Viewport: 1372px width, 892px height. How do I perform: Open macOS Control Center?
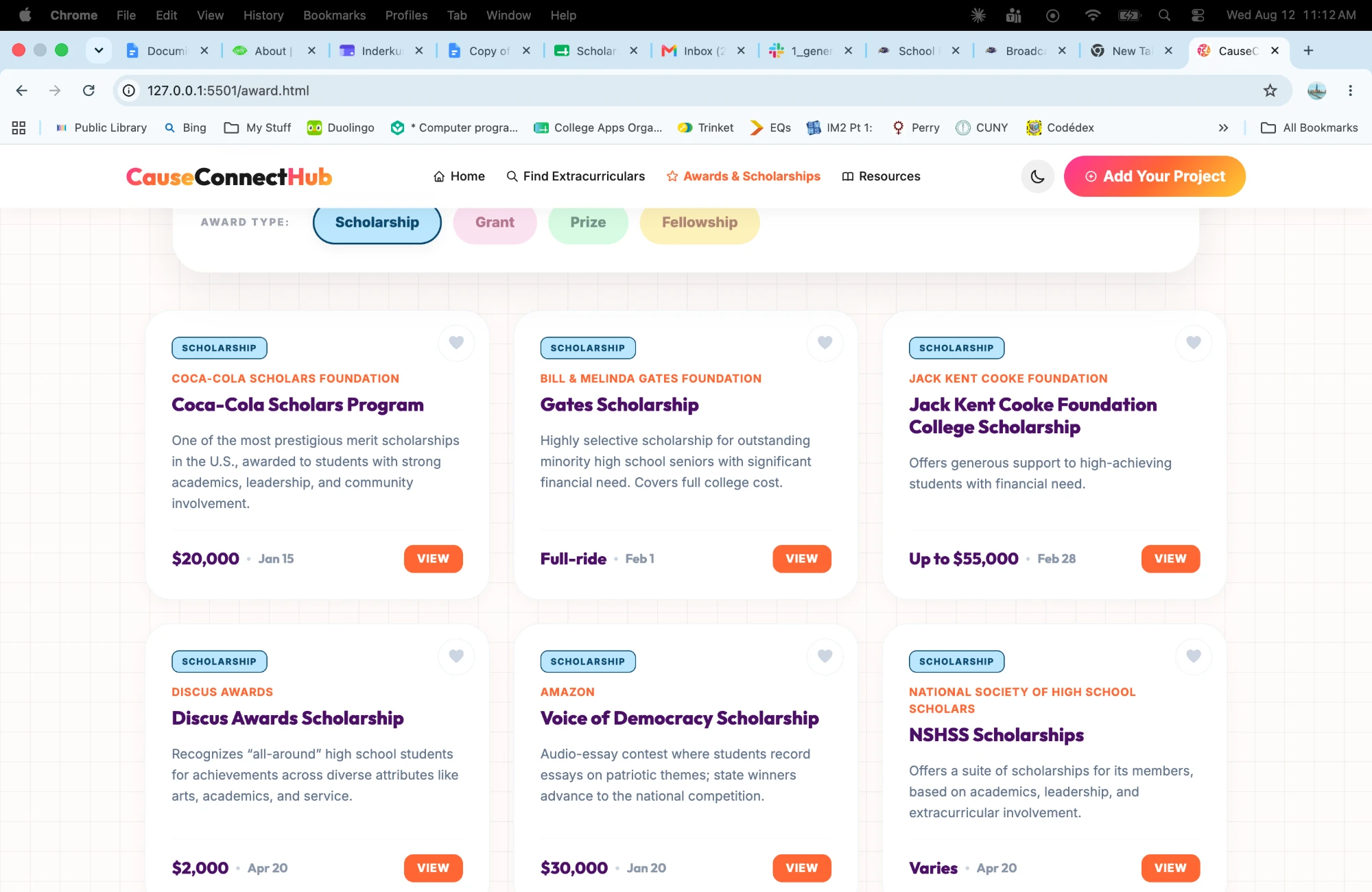click(x=1198, y=15)
